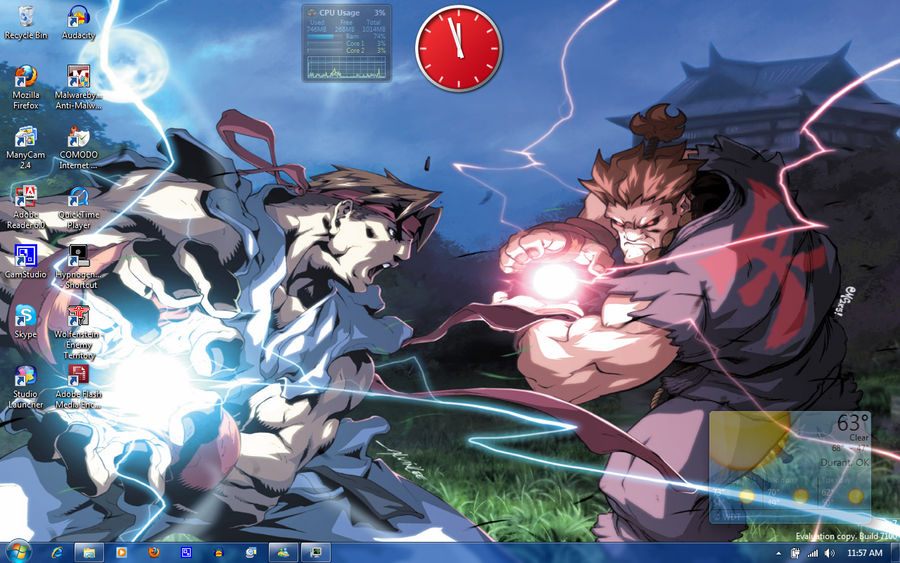Open the Recycle Bin desktop icon
The image size is (900, 563).
coord(26,24)
